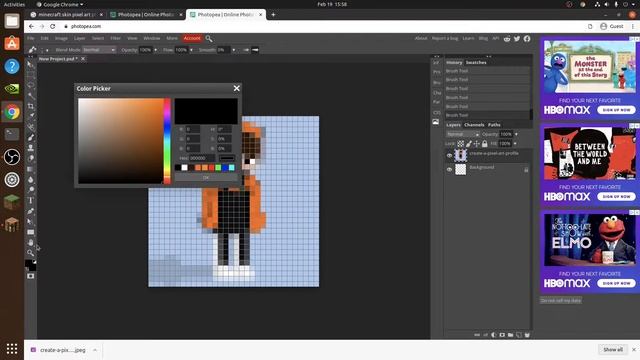
Task: Select the R radio button in Color Picker
Action: [181, 129]
